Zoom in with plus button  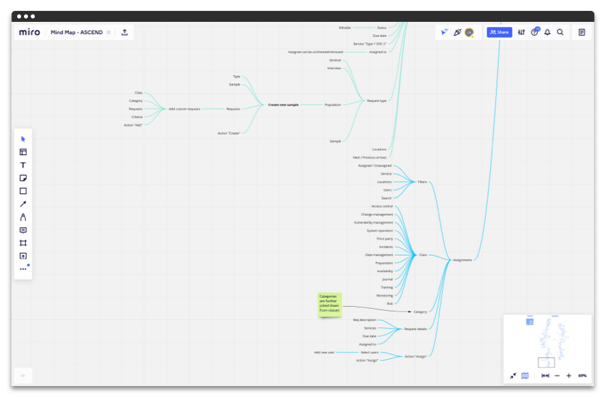(x=569, y=375)
